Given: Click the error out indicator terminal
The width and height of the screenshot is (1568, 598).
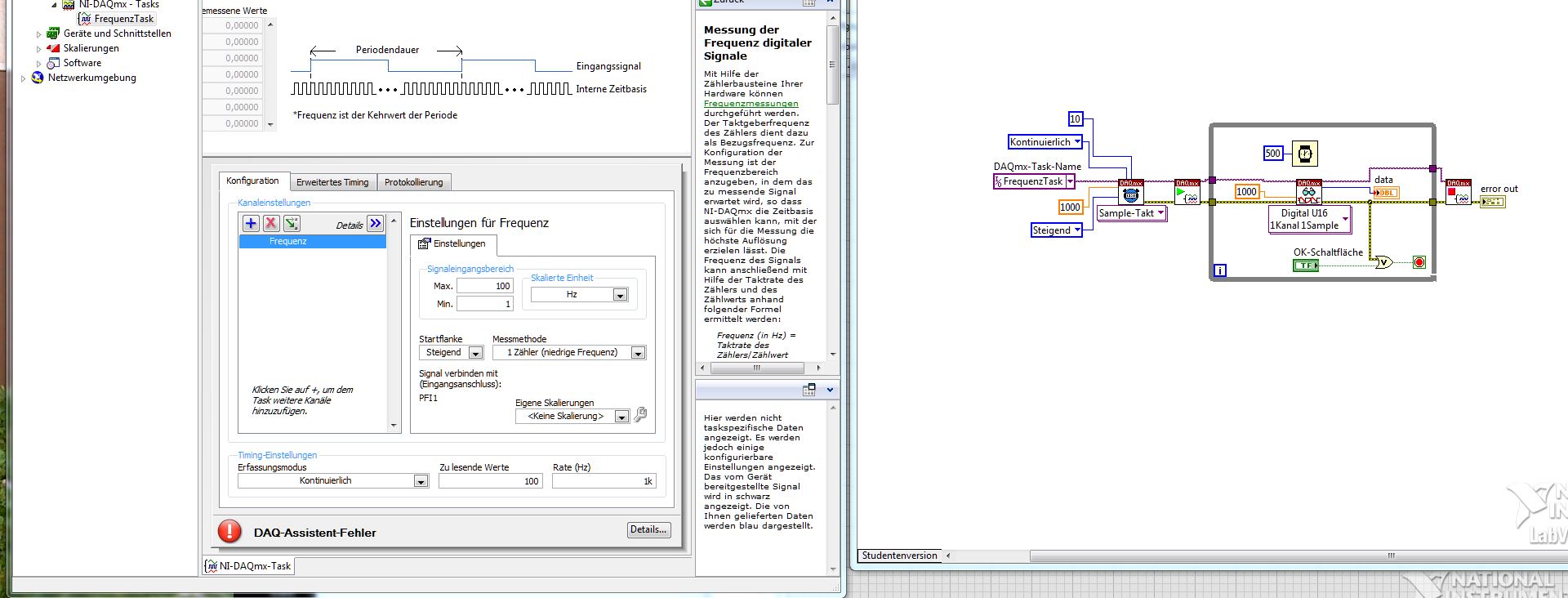Looking at the screenshot, I should click(x=1492, y=202).
